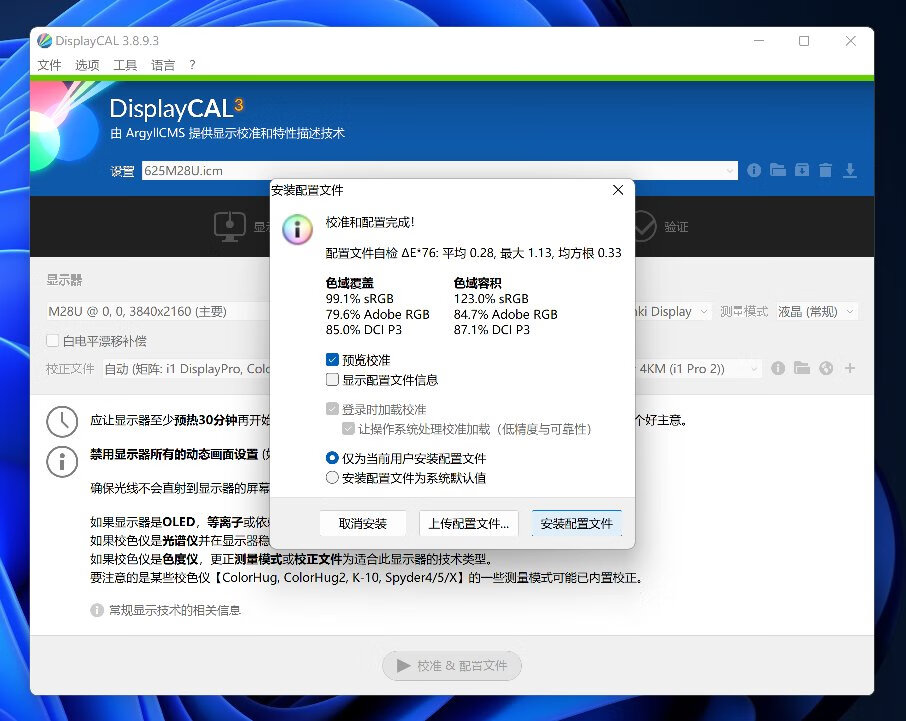
Task: Click the DisplayCAL title bar app icon
Action: [x=44, y=40]
